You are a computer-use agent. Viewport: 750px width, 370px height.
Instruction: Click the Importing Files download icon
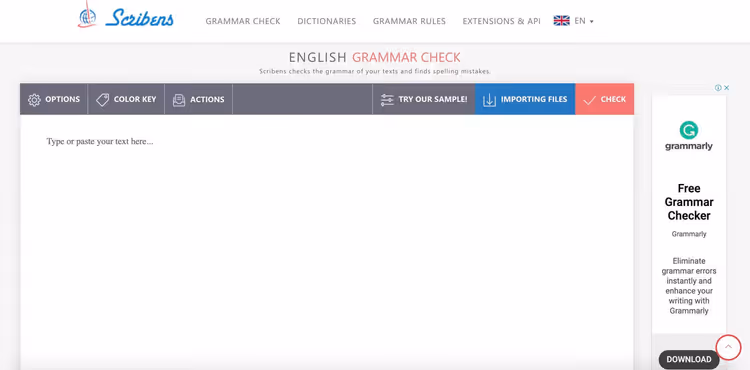click(489, 100)
